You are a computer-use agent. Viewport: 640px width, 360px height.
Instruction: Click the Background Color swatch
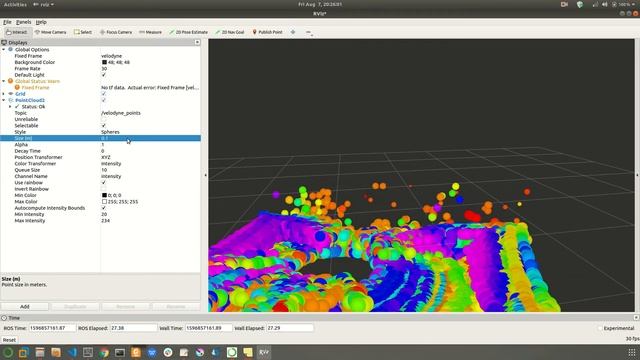point(104,62)
